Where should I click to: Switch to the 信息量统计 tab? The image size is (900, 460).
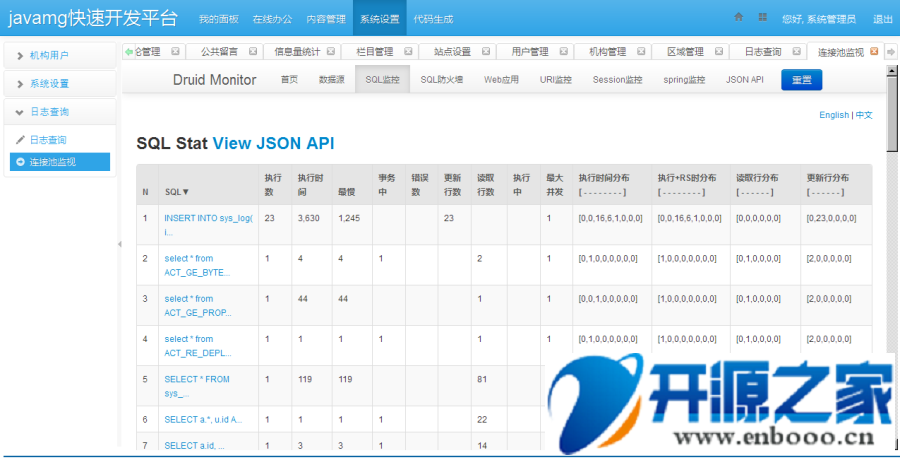pyautogui.click(x=297, y=52)
